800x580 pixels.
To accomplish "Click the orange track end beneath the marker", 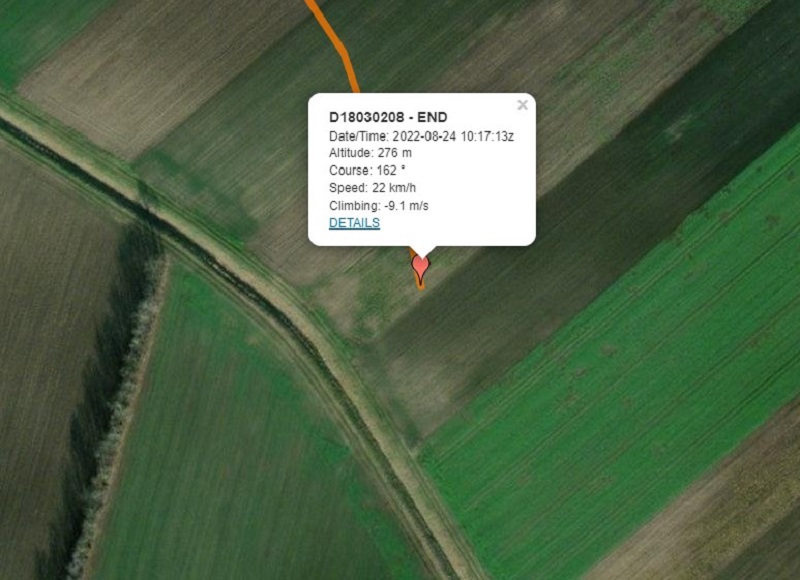I will tap(421, 286).
